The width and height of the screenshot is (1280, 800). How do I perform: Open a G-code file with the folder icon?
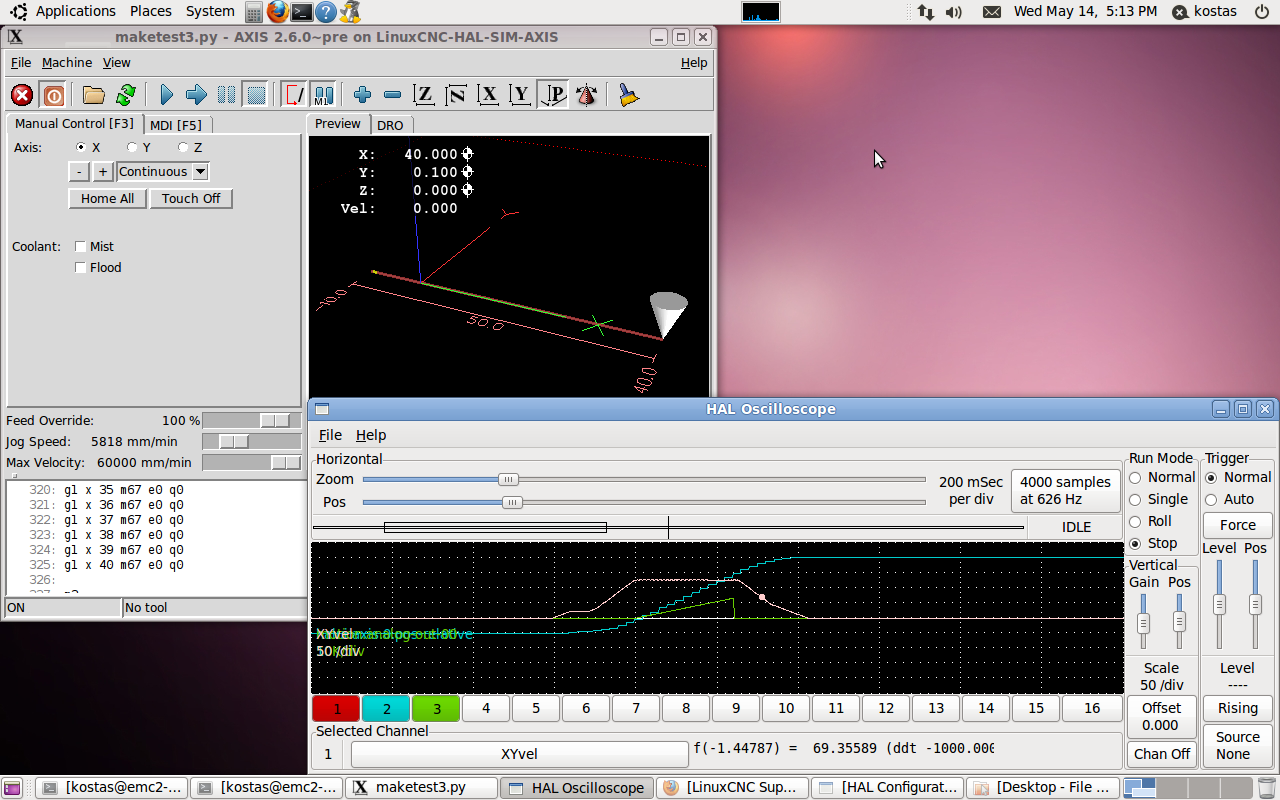click(x=94, y=95)
